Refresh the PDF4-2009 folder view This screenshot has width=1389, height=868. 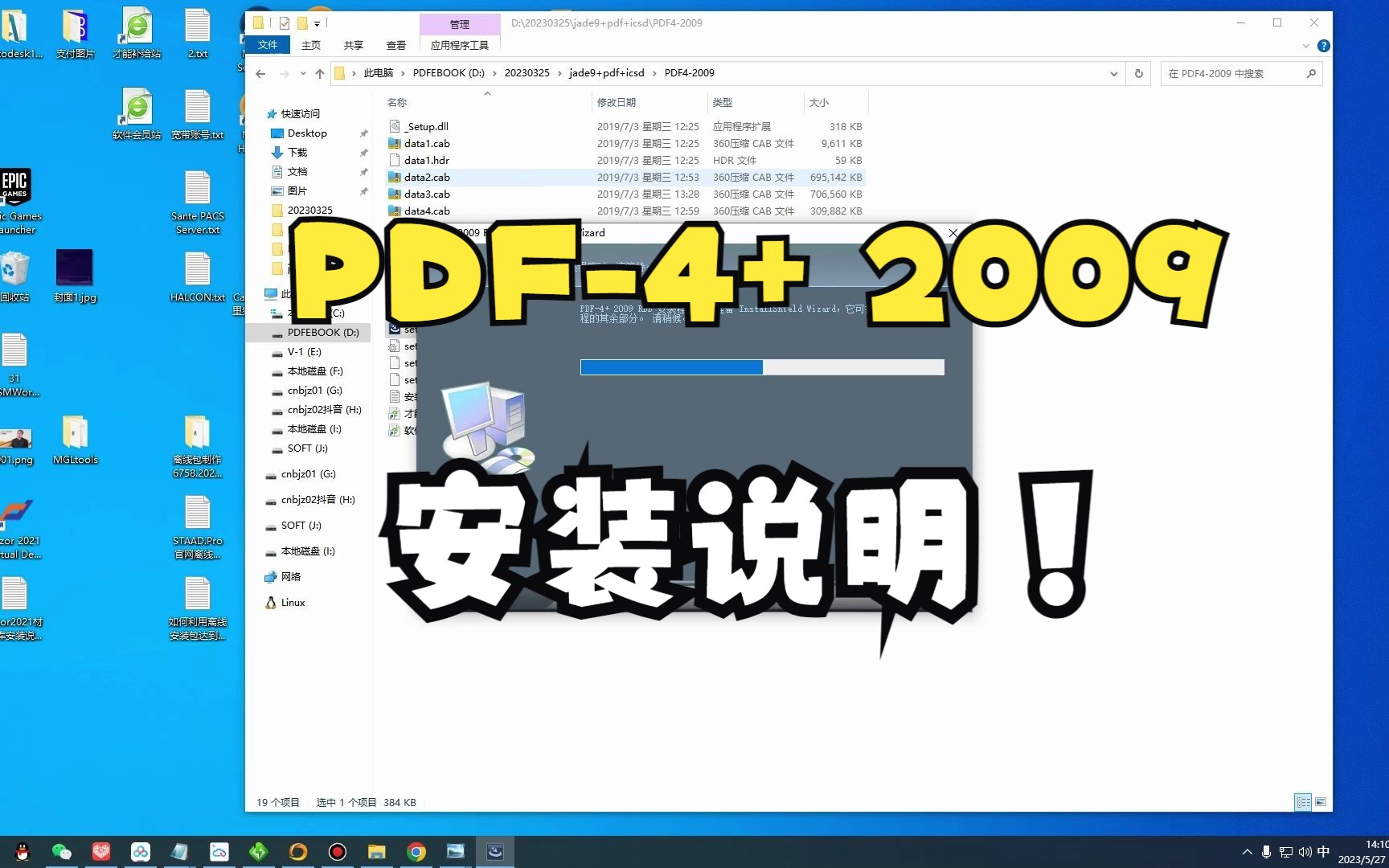click(1139, 73)
